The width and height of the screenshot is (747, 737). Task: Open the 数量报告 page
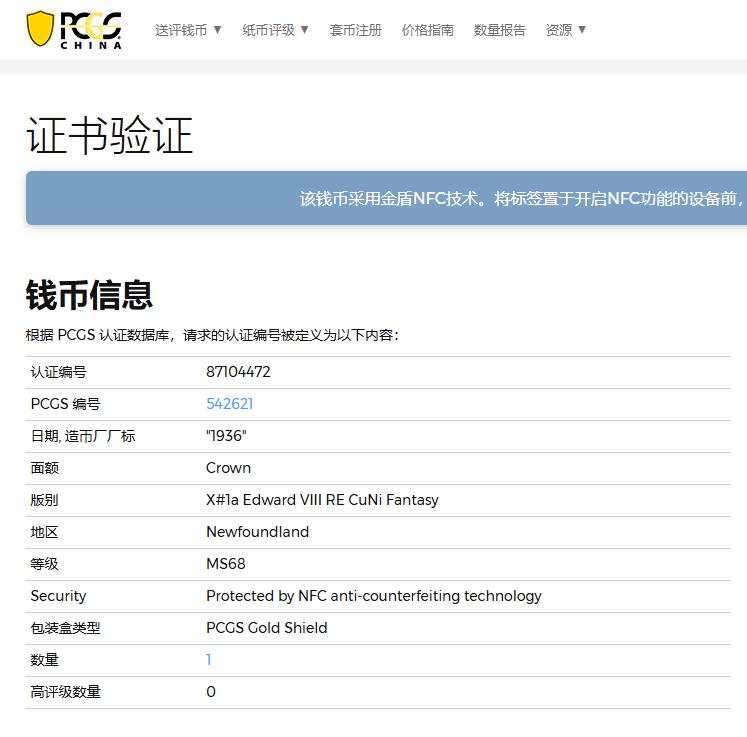point(499,30)
